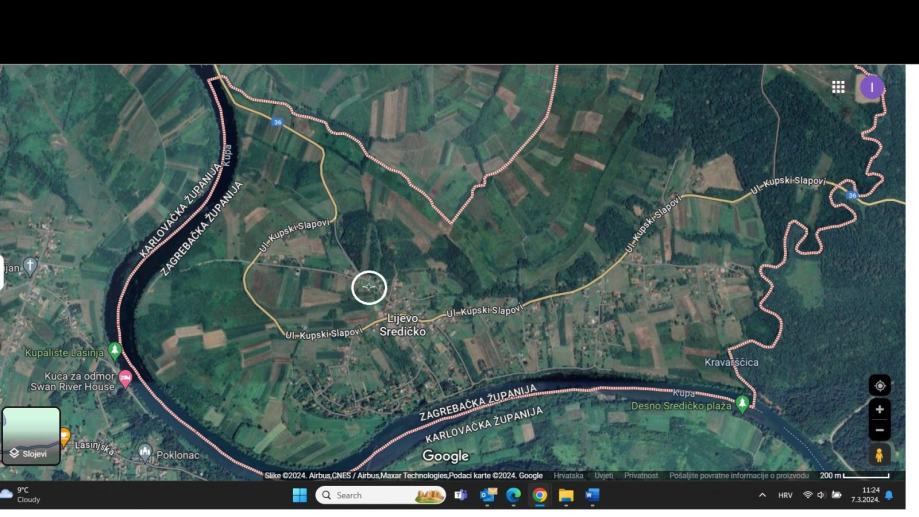
Task: Open the Uvjeti terms link
Action: click(604, 476)
